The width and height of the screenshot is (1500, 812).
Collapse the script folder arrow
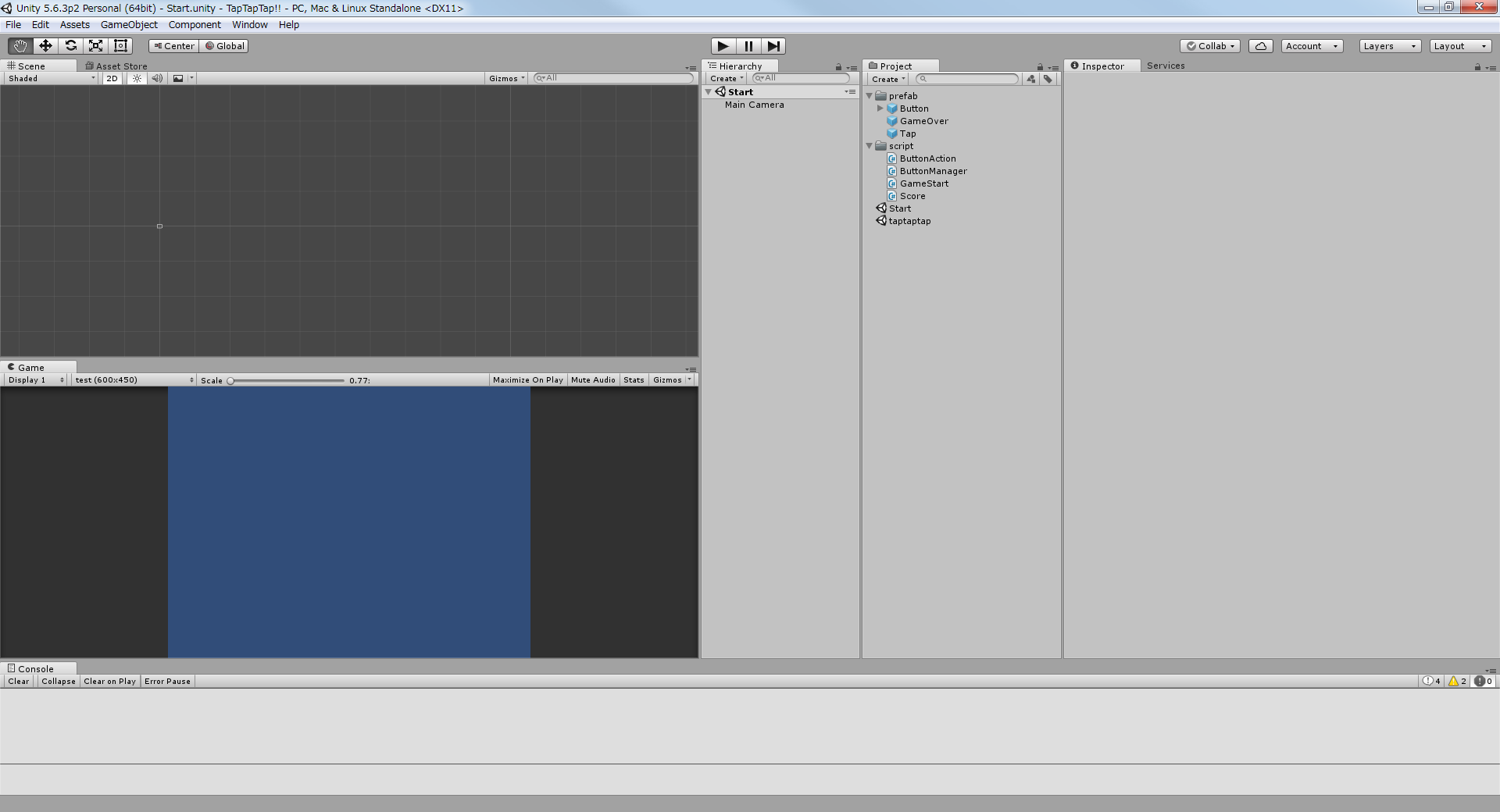(x=870, y=146)
